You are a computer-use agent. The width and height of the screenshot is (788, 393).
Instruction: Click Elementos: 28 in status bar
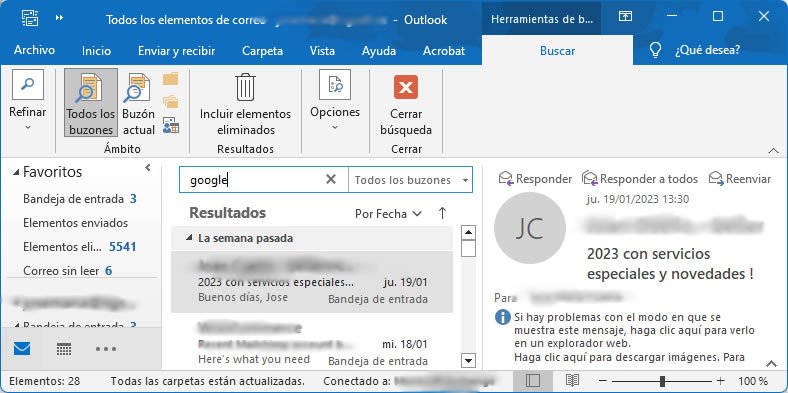pos(45,381)
